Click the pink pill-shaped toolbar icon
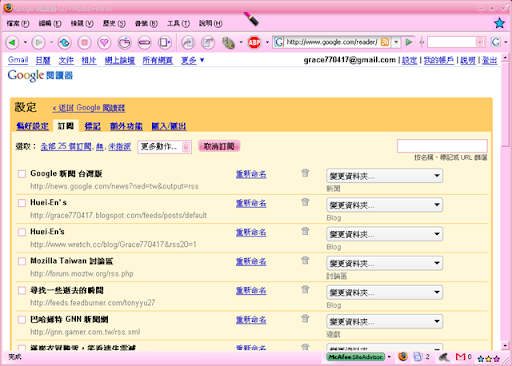The height and width of the screenshot is (366, 512). 144,42
